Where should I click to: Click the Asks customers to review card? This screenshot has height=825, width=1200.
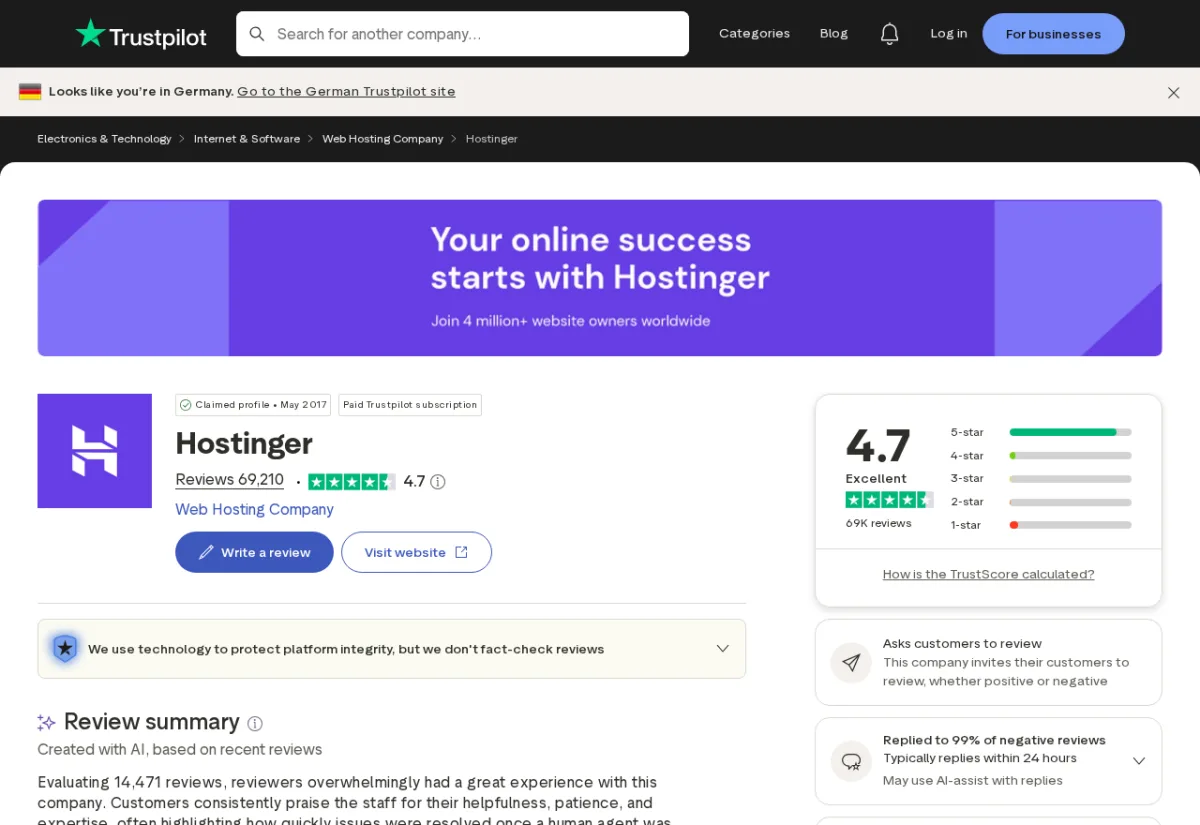(x=988, y=662)
